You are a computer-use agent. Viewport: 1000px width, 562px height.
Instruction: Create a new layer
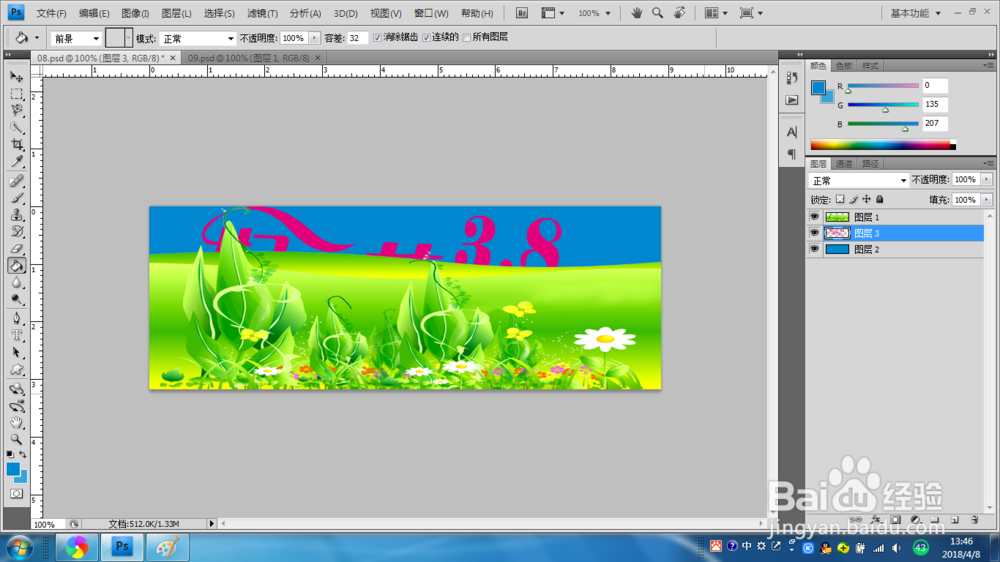pos(955,520)
